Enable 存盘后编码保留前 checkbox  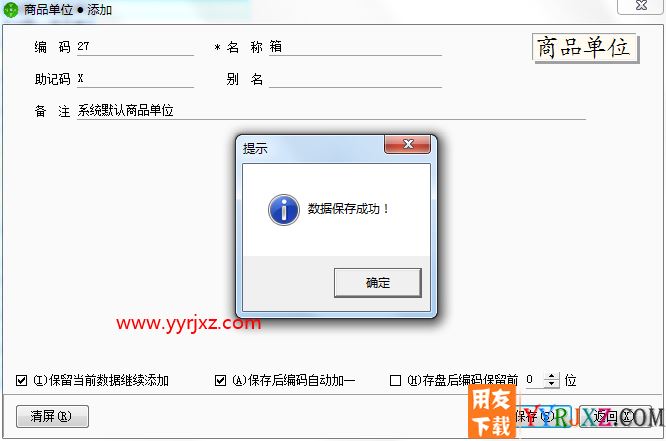(x=395, y=380)
